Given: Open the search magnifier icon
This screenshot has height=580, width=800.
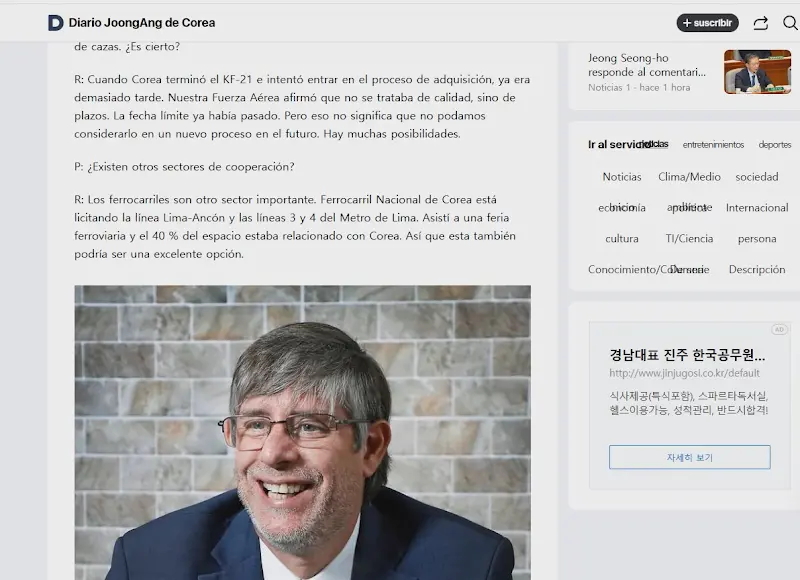Looking at the screenshot, I should pyautogui.click(x=790, y=23).
